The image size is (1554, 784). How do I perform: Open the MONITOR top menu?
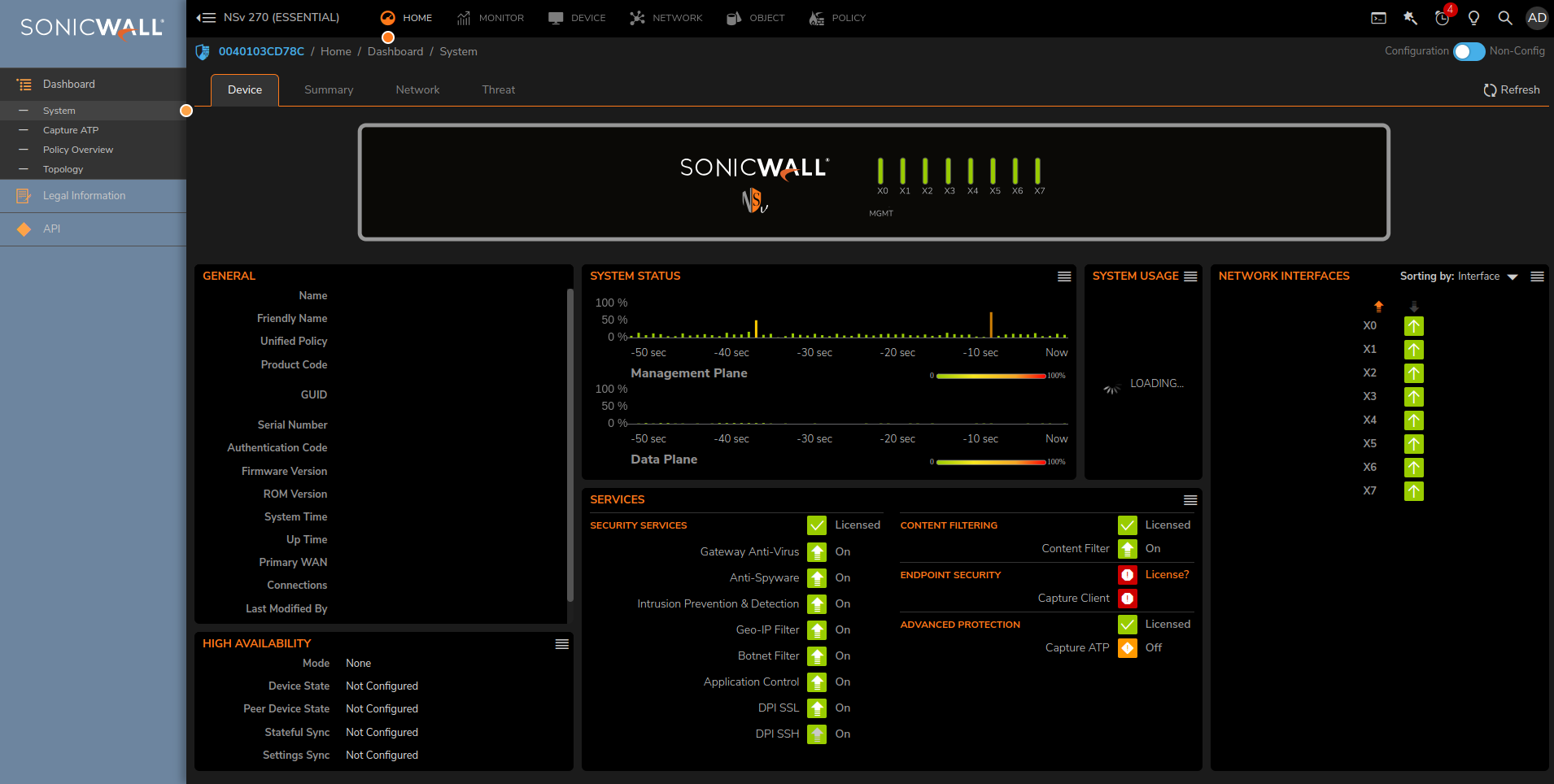tap(490, 18)
